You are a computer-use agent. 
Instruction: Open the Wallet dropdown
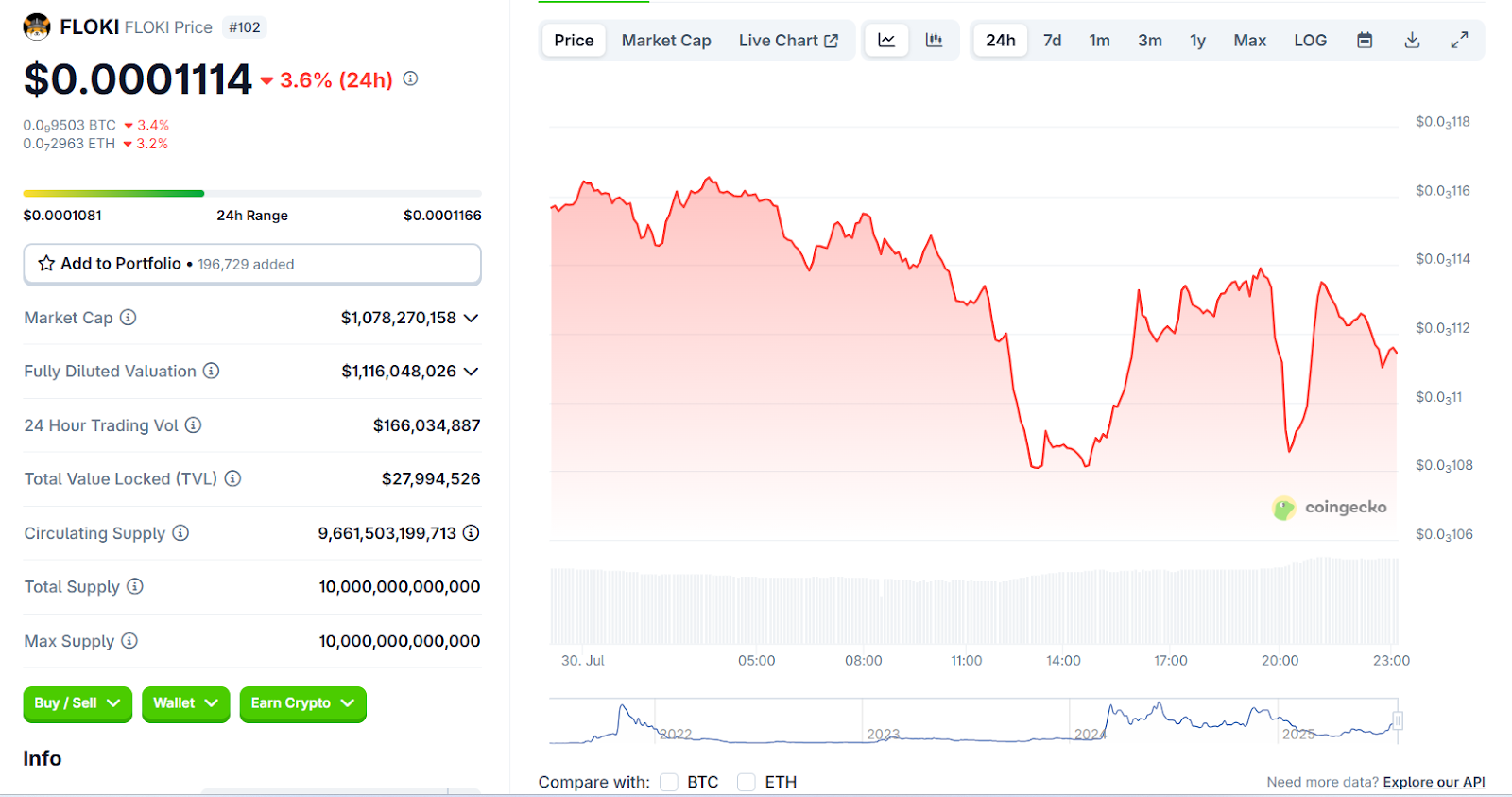point(185,703)
